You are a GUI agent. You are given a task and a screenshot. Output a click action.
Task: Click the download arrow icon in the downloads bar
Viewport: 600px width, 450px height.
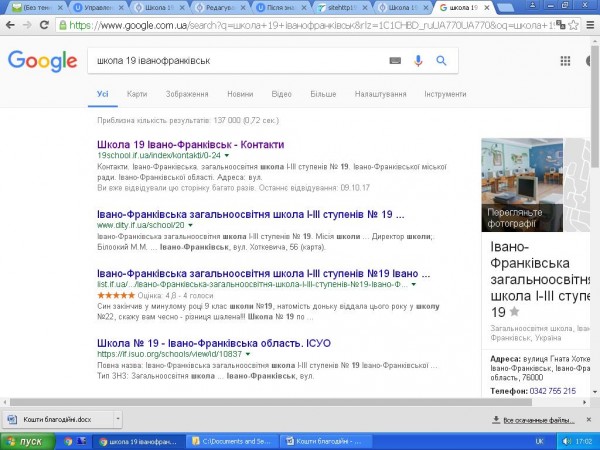496,420
